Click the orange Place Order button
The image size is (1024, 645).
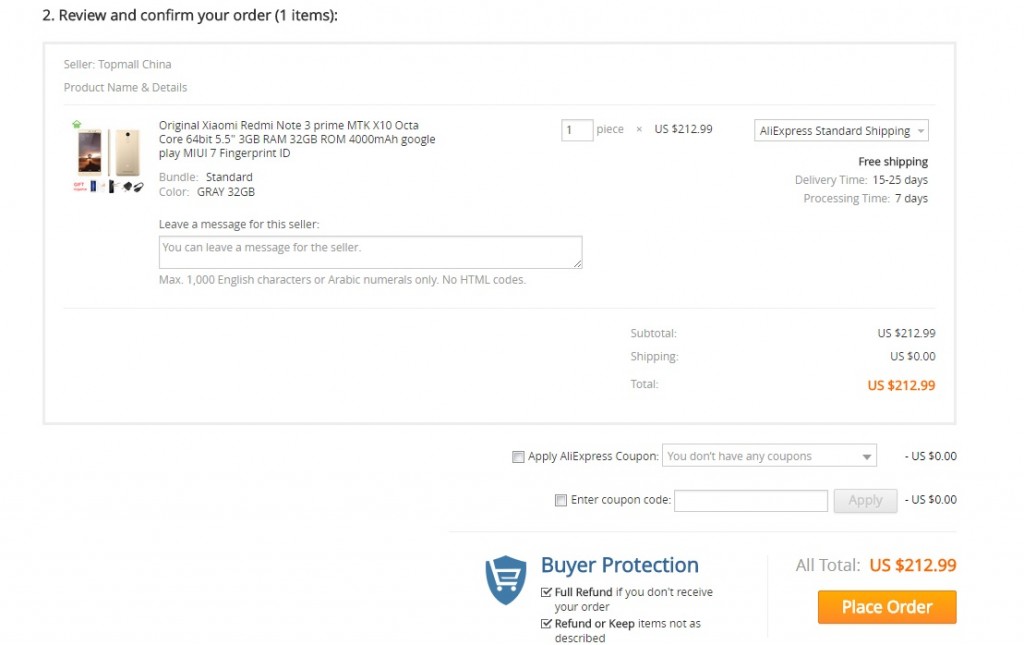(x=887, y=607)
